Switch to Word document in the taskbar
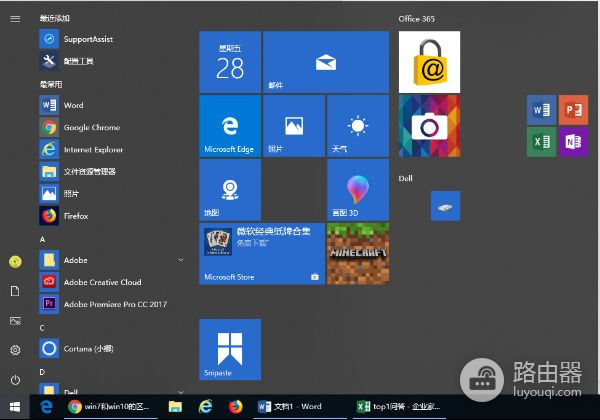This screenshot has width=600, height=420. pos(290,407)
